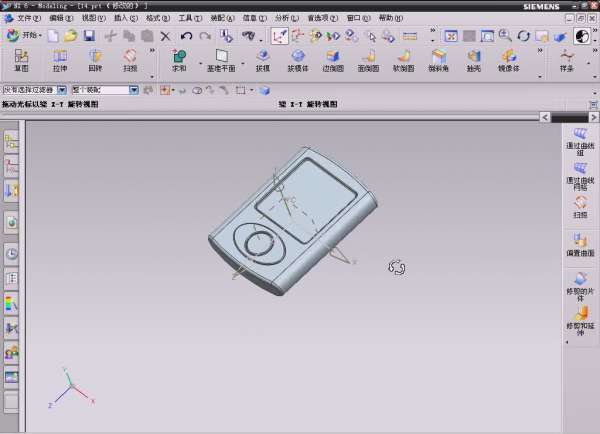Select the 边倒圆 (Edge Blend) tool
The height and width of the screenshot is (434, 600).
333,60
